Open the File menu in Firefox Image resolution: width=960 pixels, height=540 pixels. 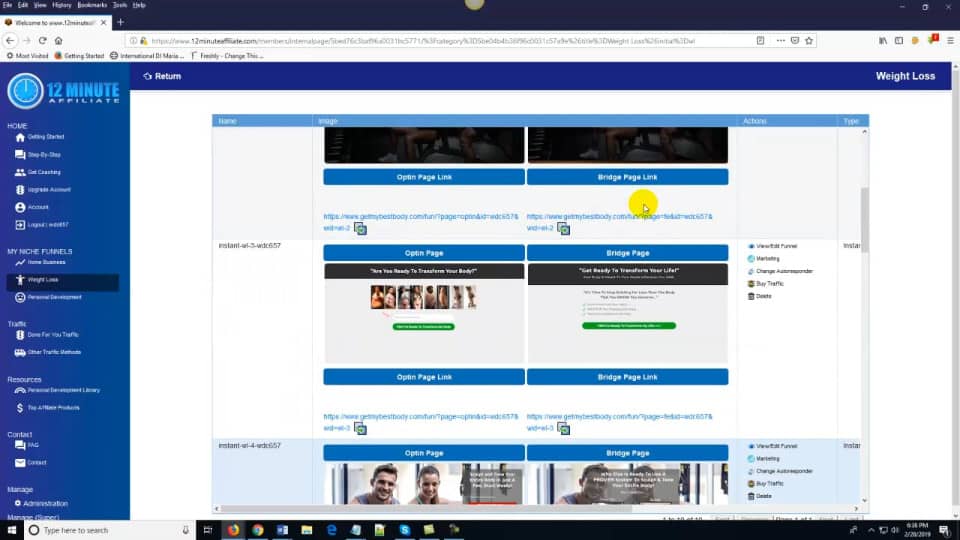[7, 5]
